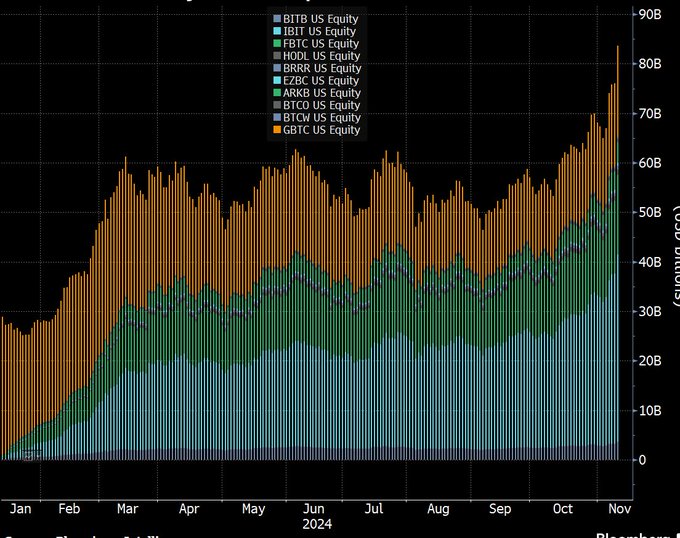Click the EZBC US Equity legend swatch

[277, 80]
